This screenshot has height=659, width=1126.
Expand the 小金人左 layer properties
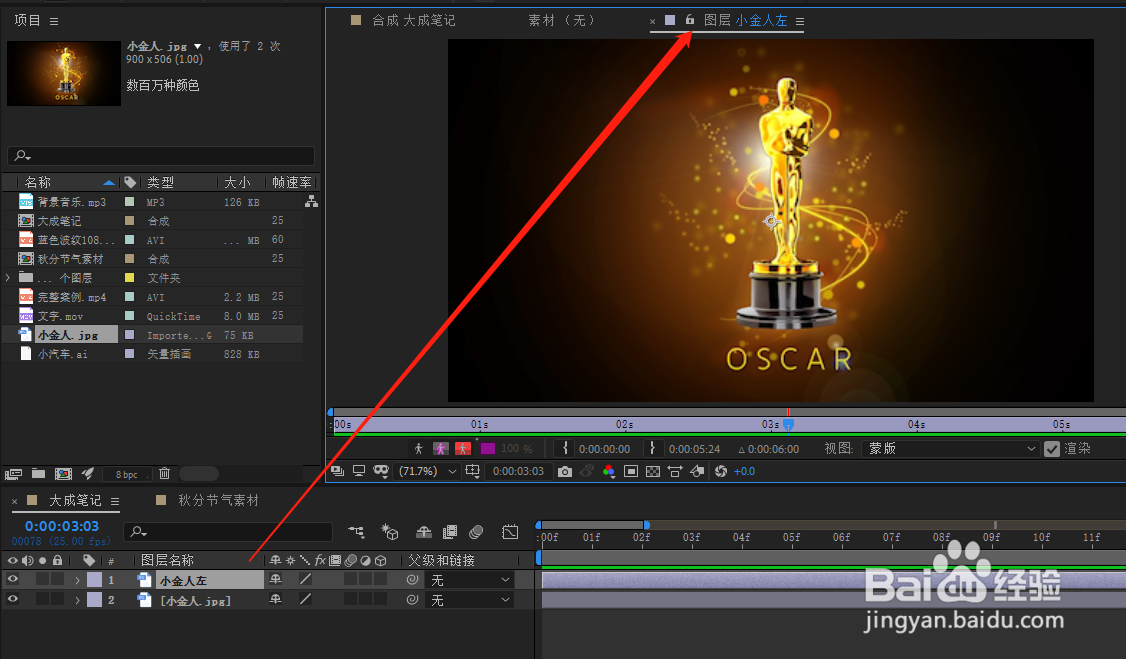[78, 579]
